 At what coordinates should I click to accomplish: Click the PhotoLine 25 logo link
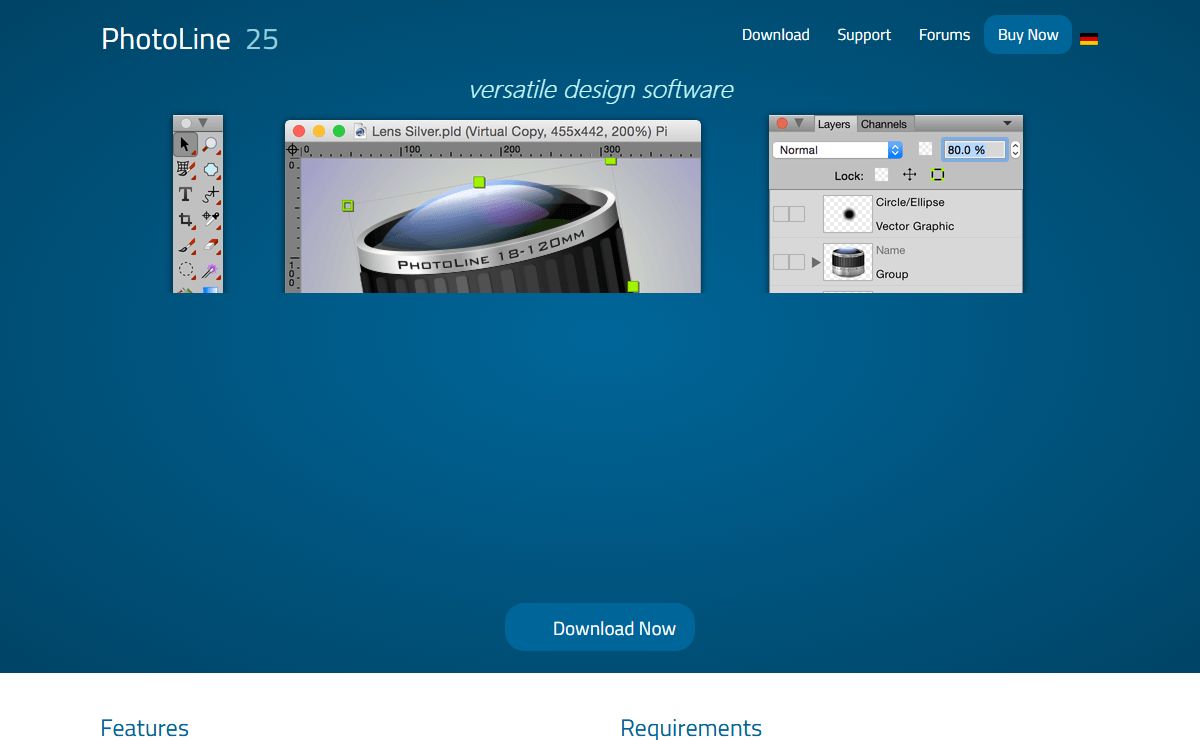pyautogui.click(x=190, y=39)
